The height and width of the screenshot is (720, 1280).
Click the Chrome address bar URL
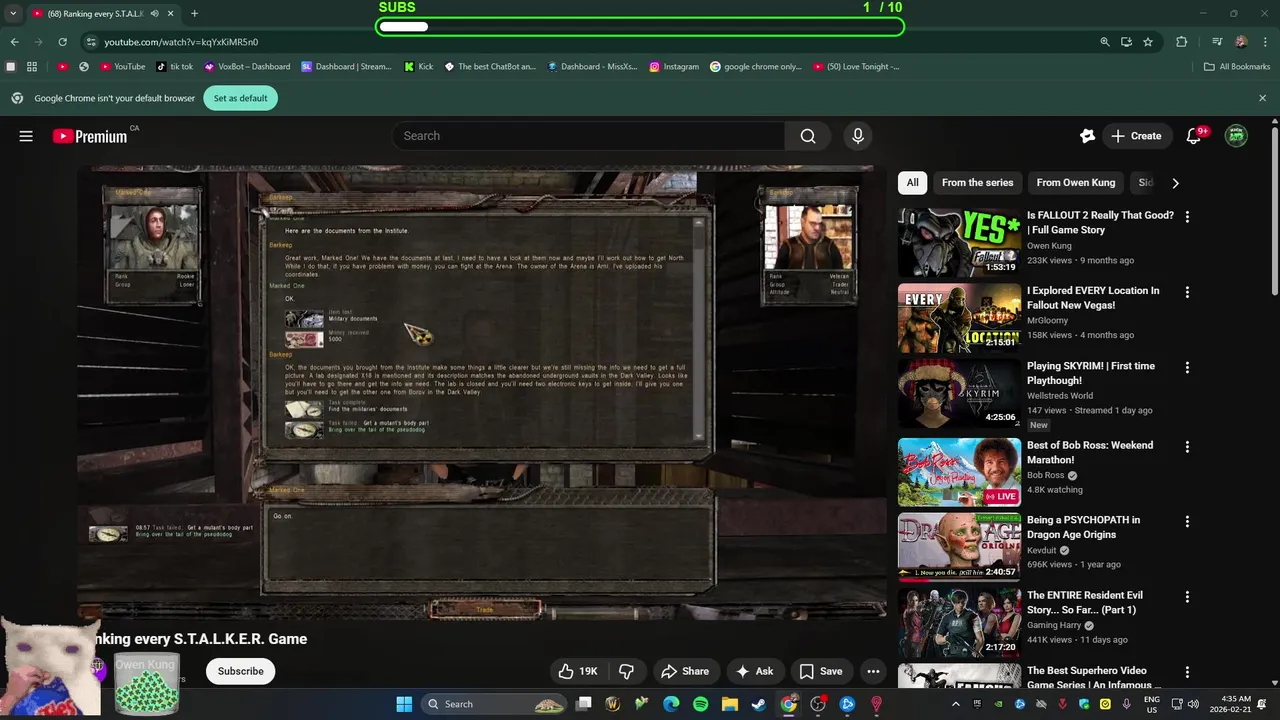click(x=181, y=42)
